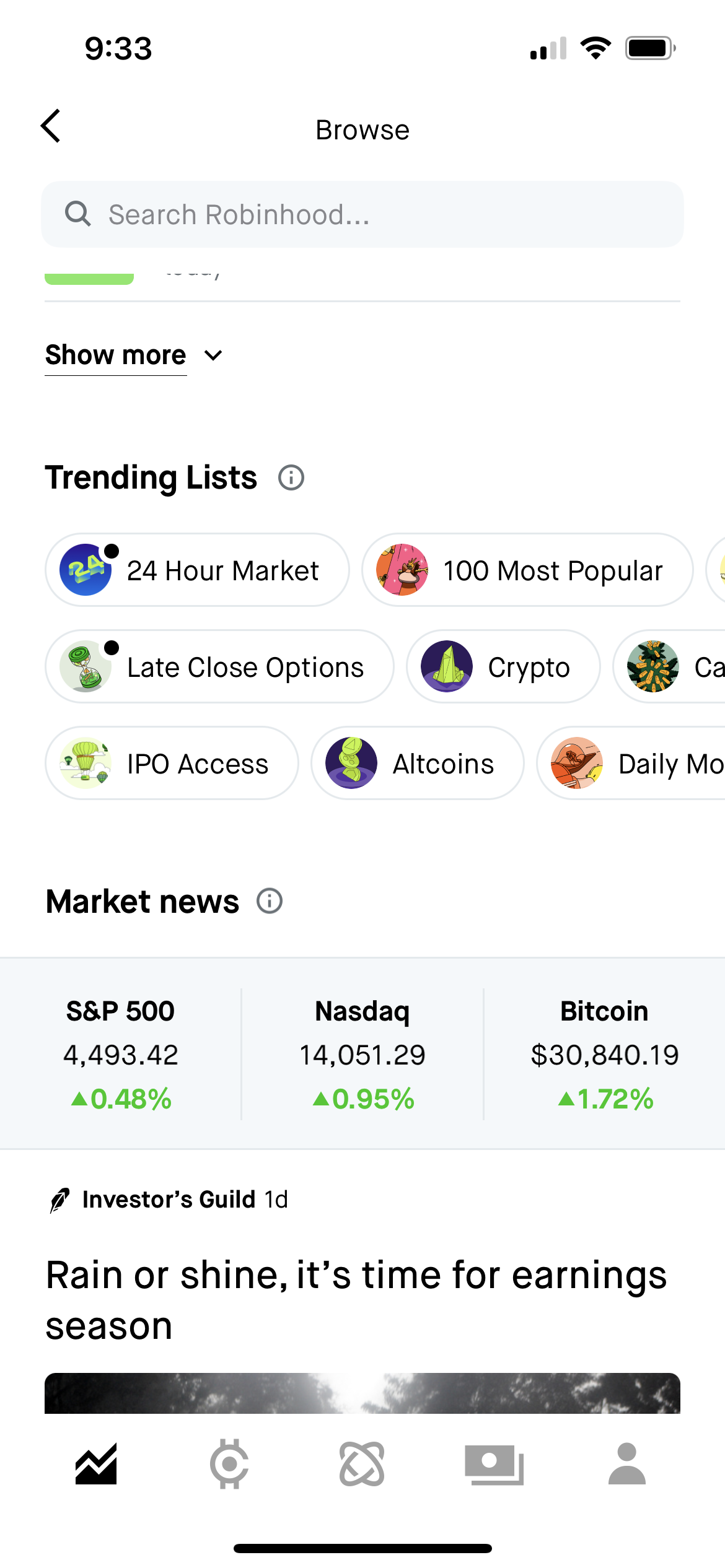Open the Trending Lists info icon
This screenshot has height=1568, width=725.
pyautogui.click(x=291, y=477)
